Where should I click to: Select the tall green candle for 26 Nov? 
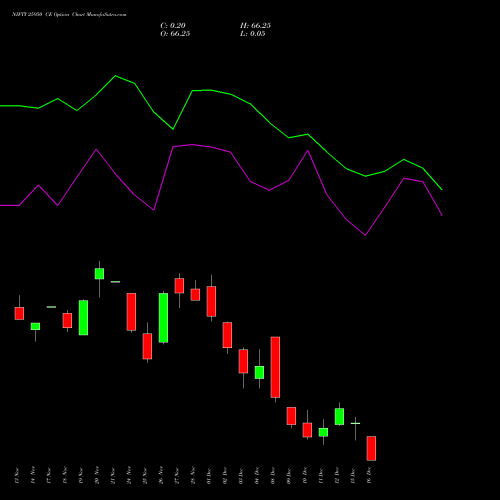163,318
